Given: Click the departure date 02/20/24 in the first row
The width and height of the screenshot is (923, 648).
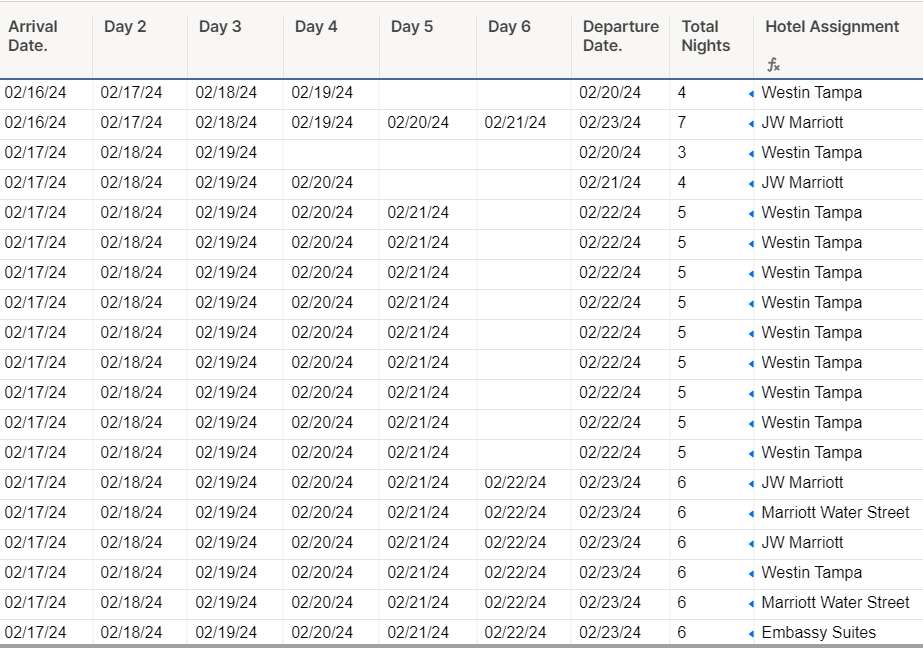Looking at the screenshot, I should pyautogui.click(x=610, y=92).
